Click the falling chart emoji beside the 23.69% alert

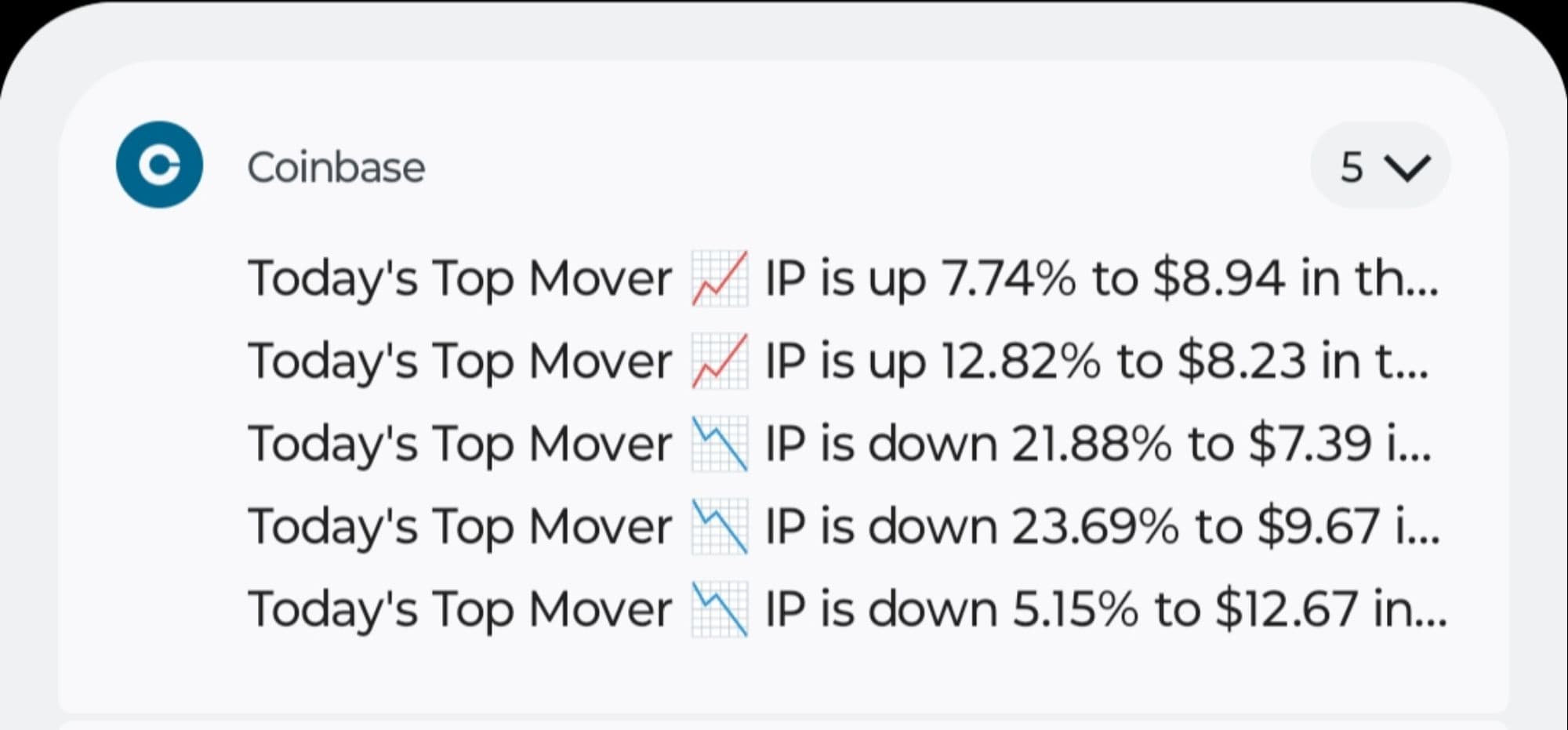[720, 526]
